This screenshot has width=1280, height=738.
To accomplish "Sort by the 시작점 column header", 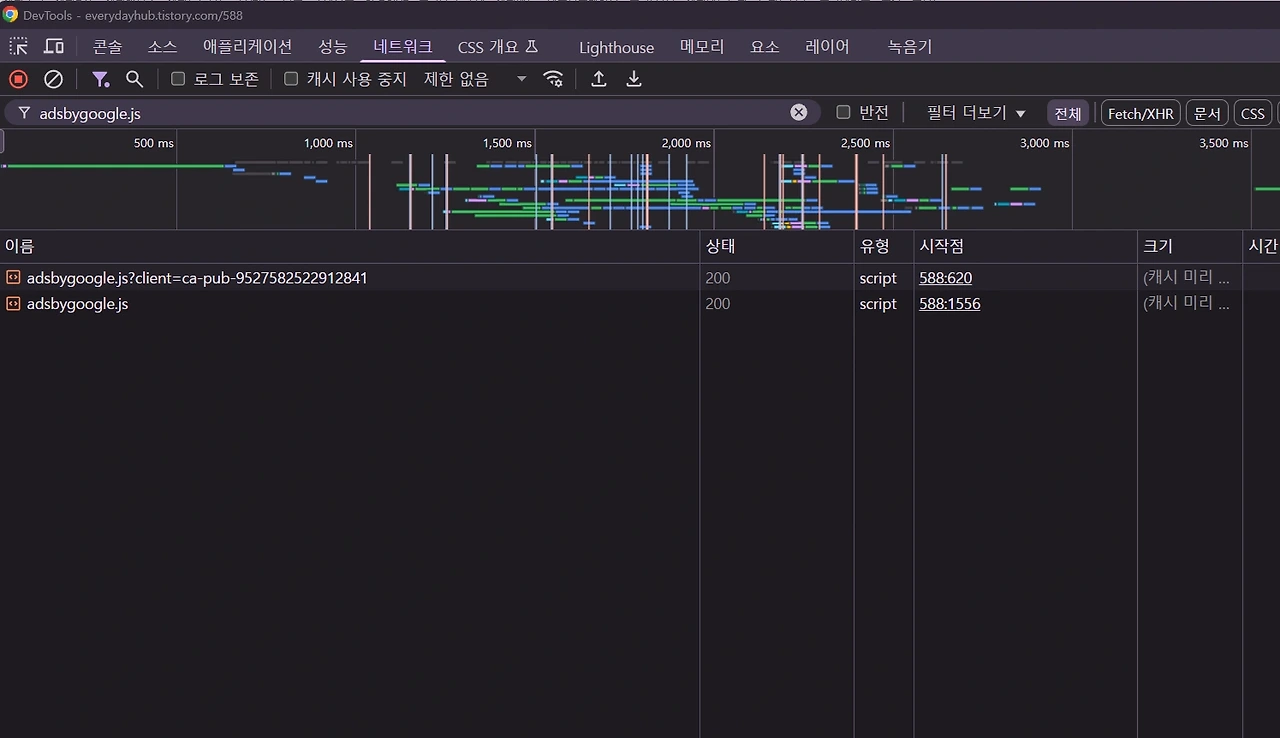I will (1025, 246).
